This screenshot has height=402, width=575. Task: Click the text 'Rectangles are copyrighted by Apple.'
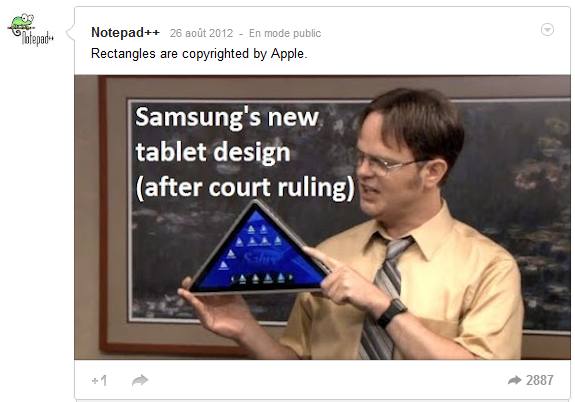point(199,54)
